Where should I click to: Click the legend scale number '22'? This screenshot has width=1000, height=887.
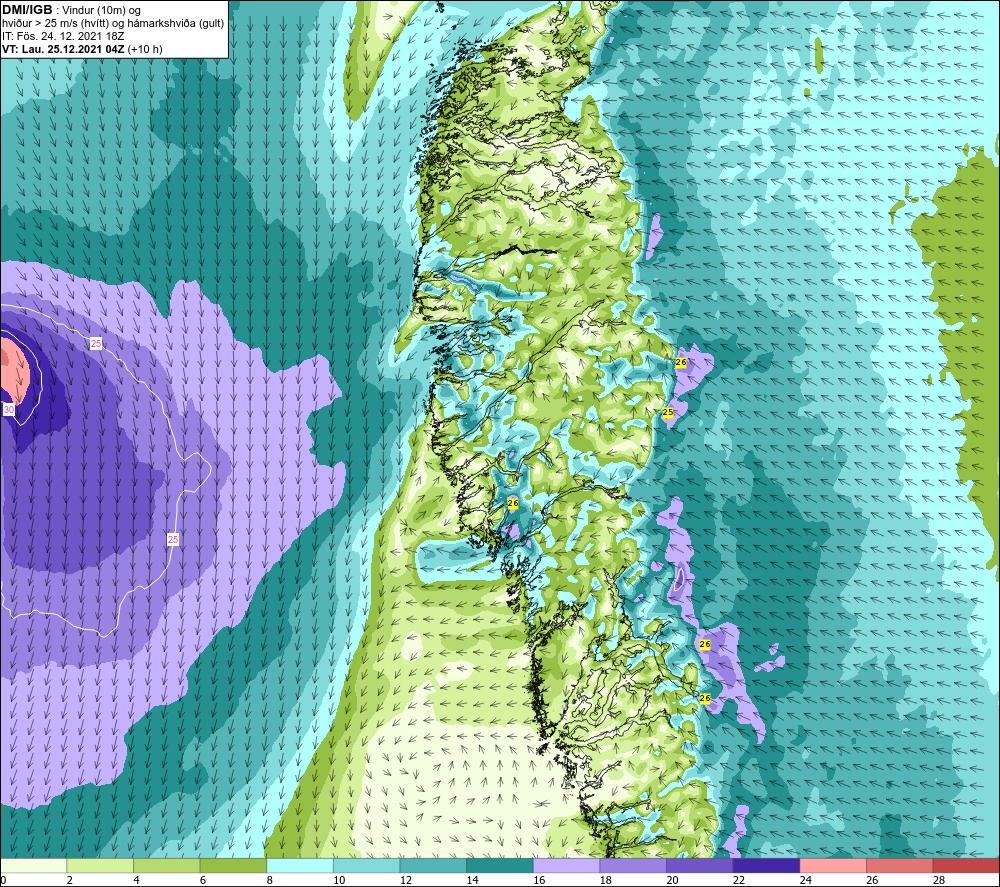coord(739,880)
